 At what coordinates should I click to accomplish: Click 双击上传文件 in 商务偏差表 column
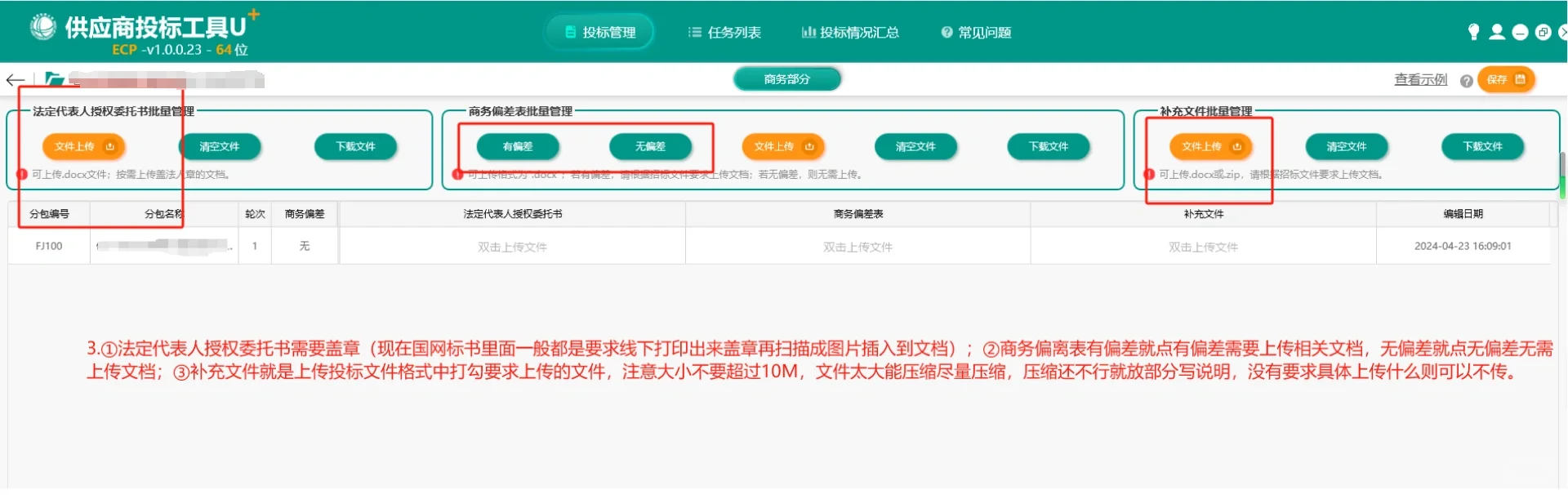[x=858, y=247]
